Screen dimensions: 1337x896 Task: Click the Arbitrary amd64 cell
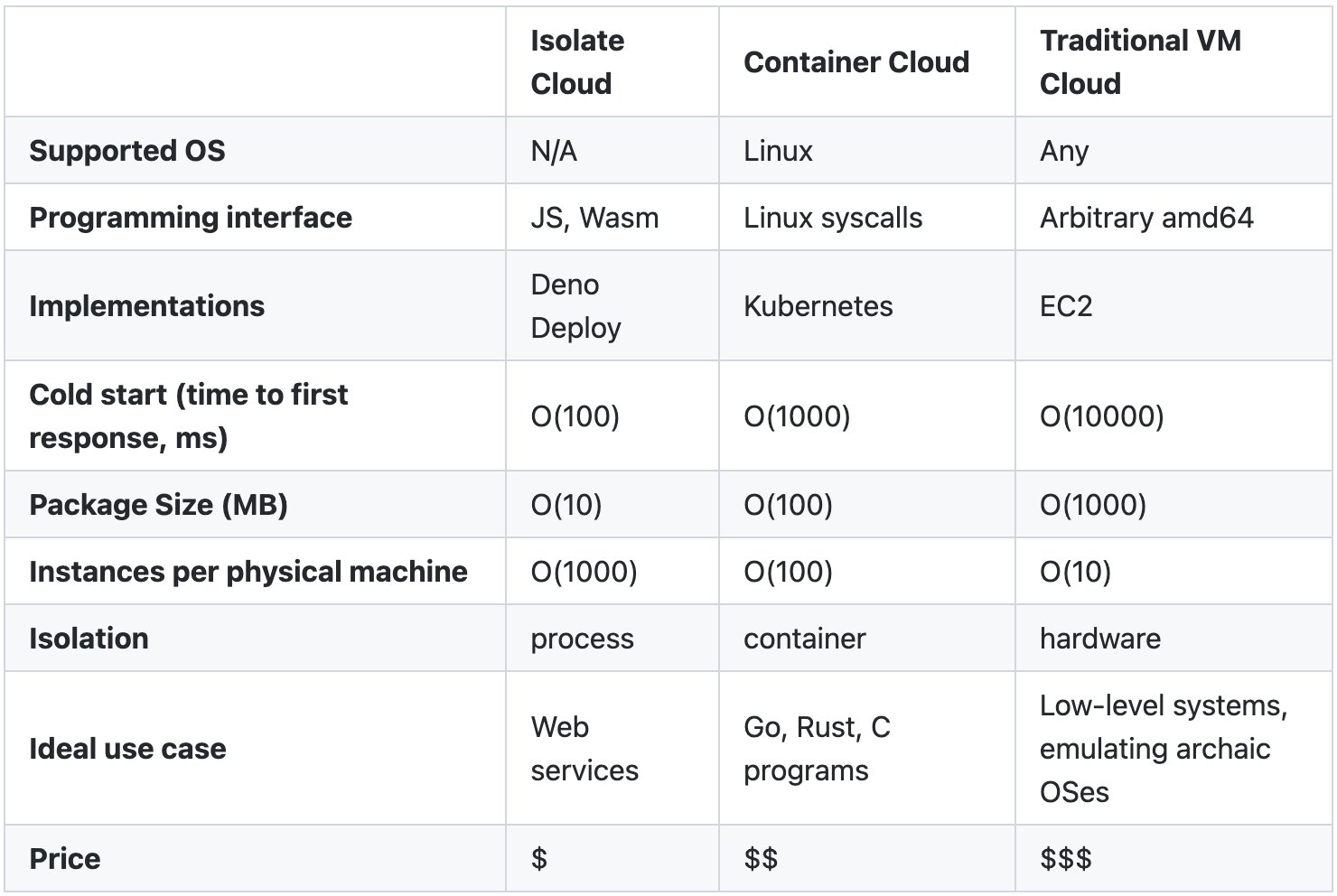[1146, 218]
